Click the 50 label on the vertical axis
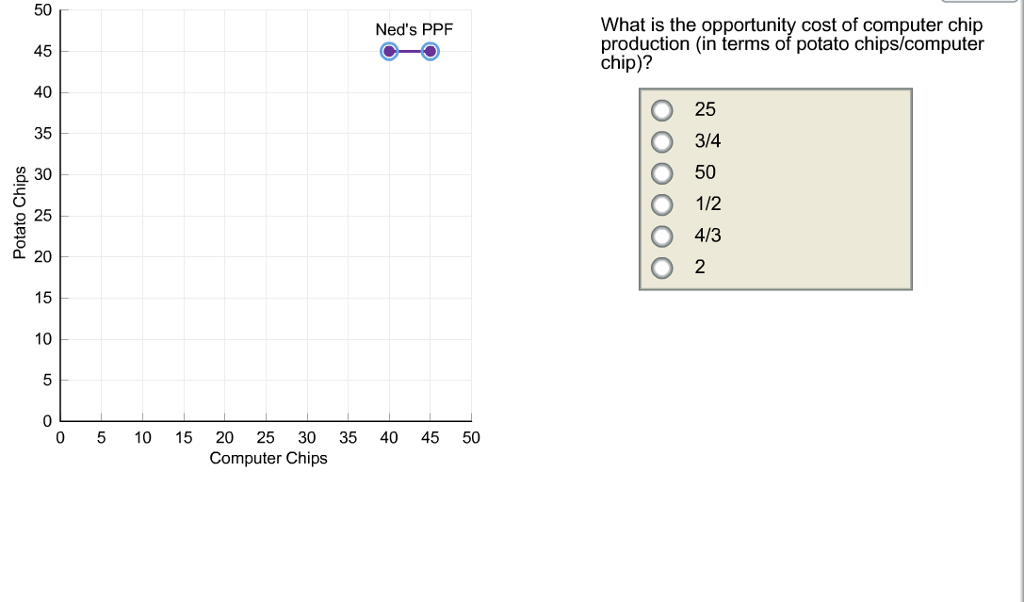The width and height of the screenshot is (1024, 602). [43, 11]
